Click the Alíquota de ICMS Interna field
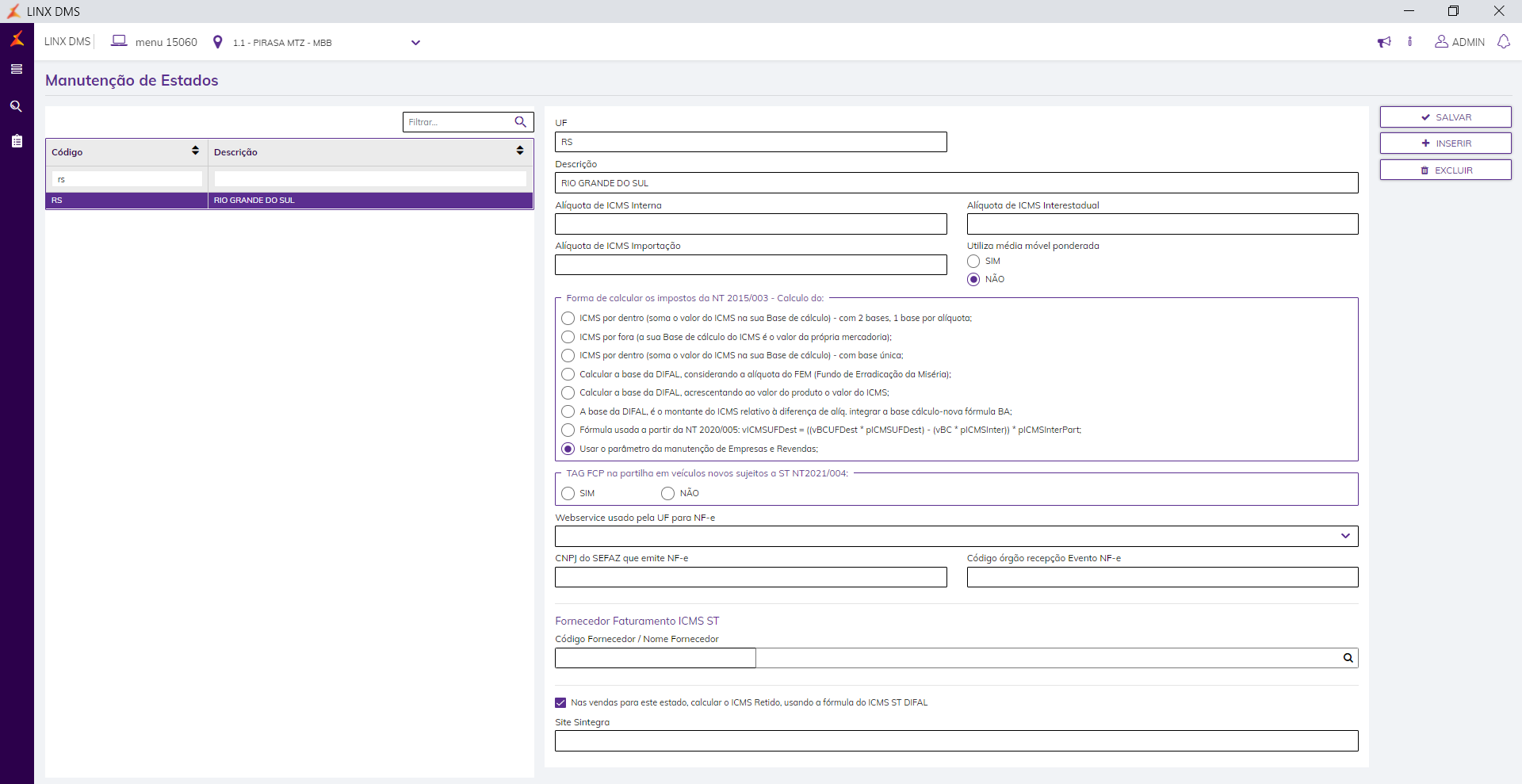1522x784 pixels. pyautogui.click(x=751, y=224)
